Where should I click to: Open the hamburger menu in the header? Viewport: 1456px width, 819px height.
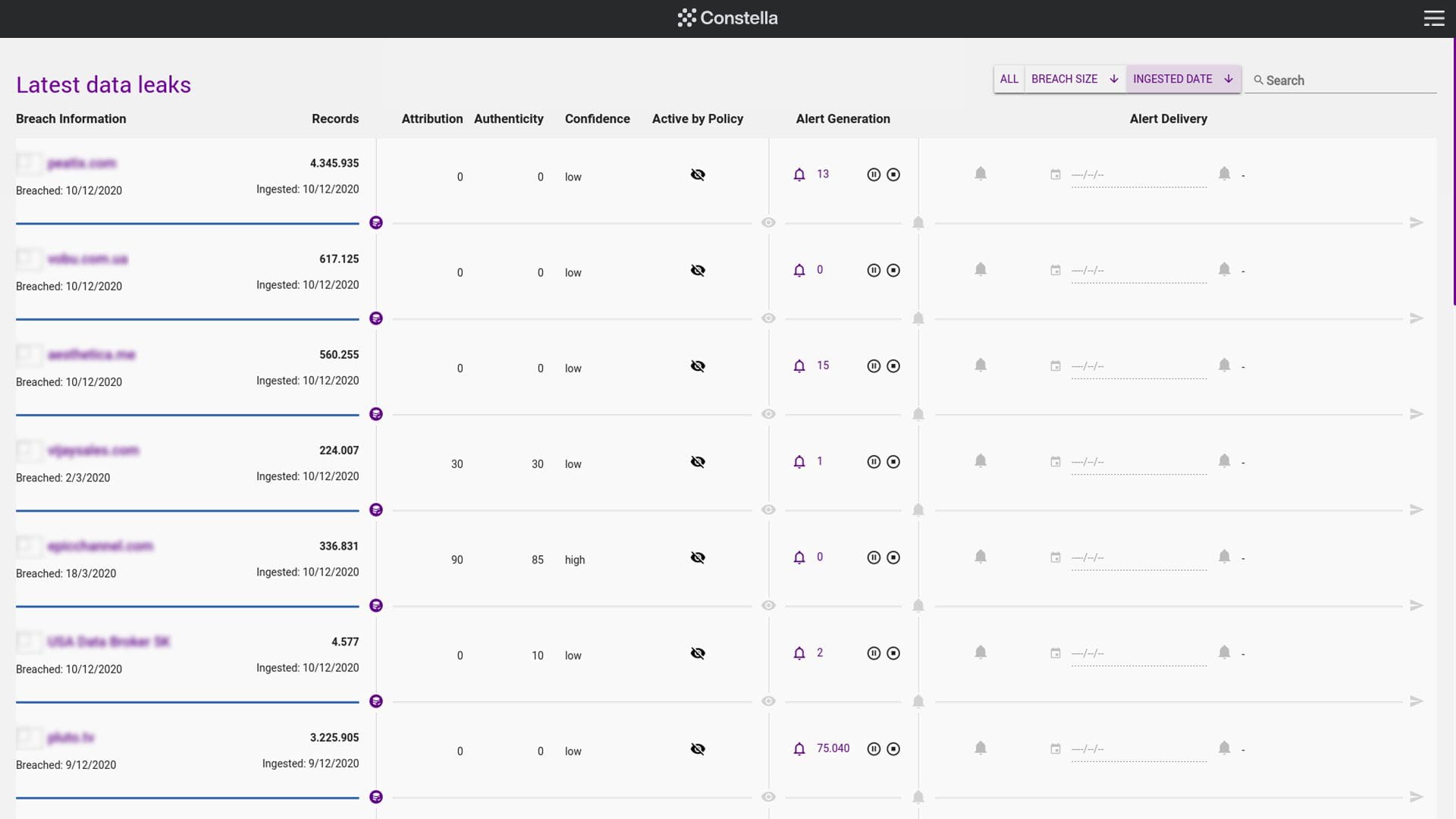click(x=1433, y=18)
